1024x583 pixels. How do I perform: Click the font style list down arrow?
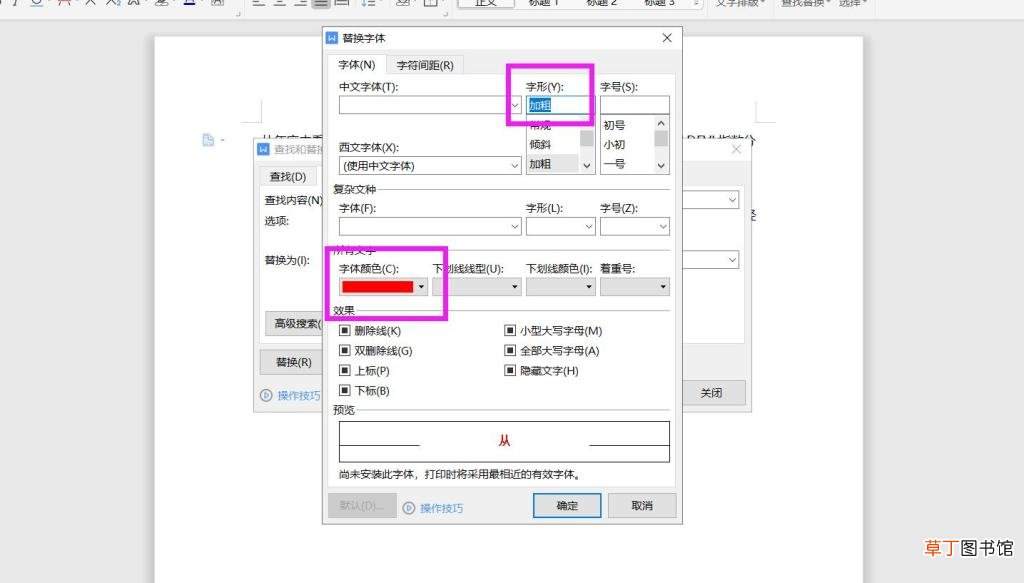(586, 166)
